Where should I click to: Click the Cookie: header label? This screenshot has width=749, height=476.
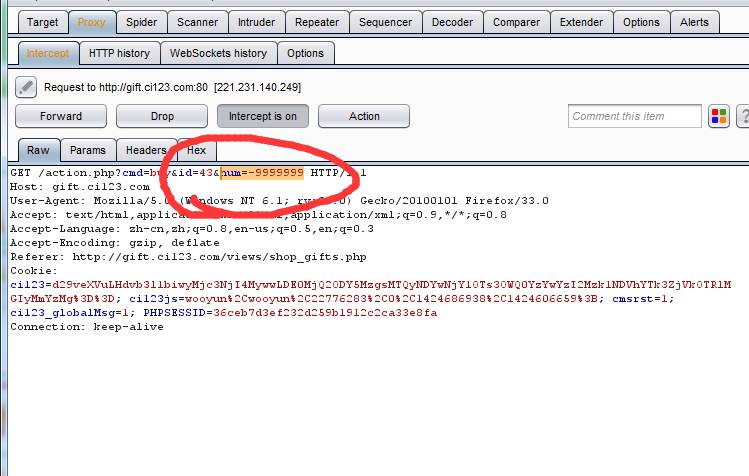[34, 271]
